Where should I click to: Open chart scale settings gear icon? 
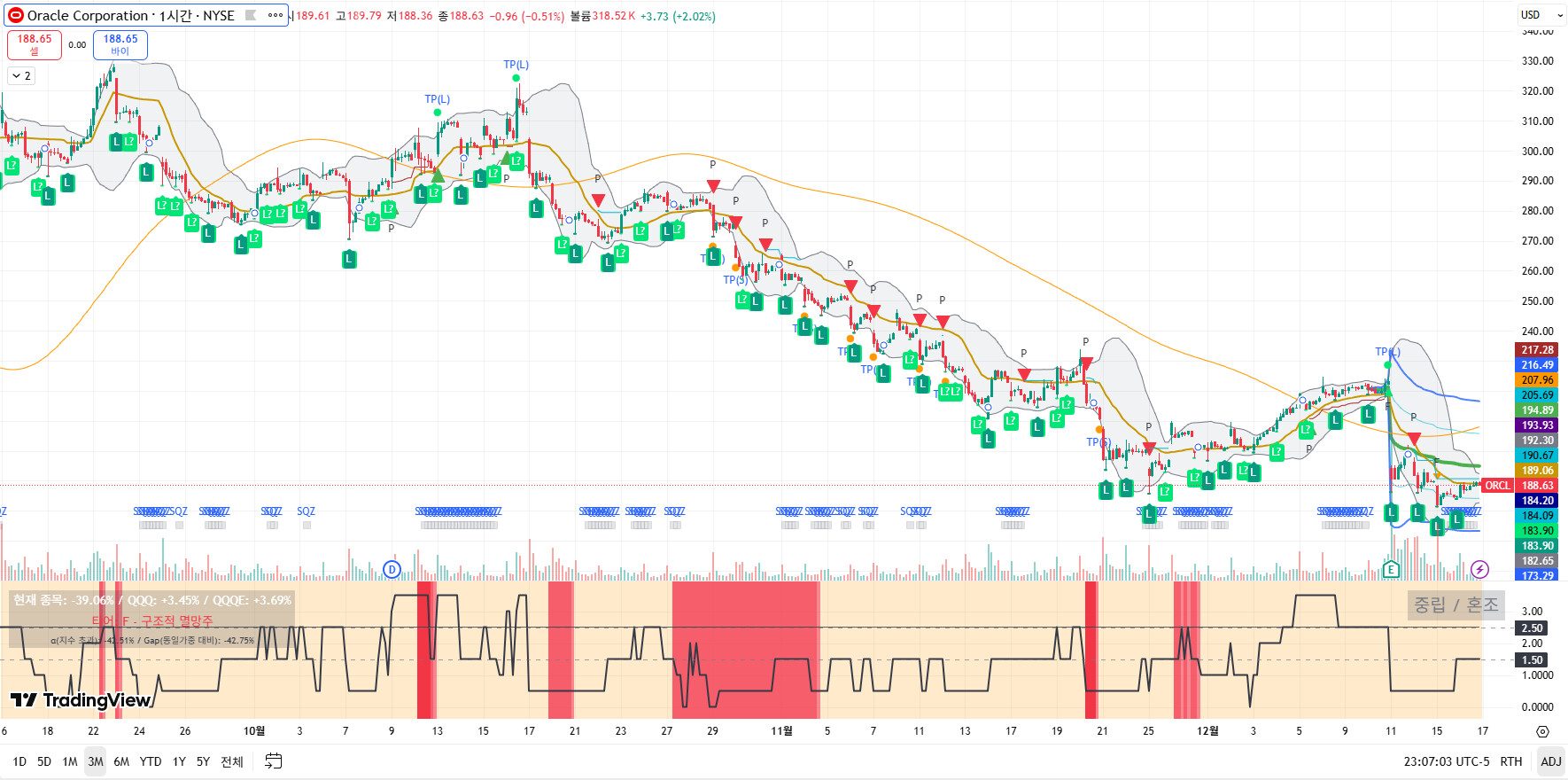[1542, 732]
